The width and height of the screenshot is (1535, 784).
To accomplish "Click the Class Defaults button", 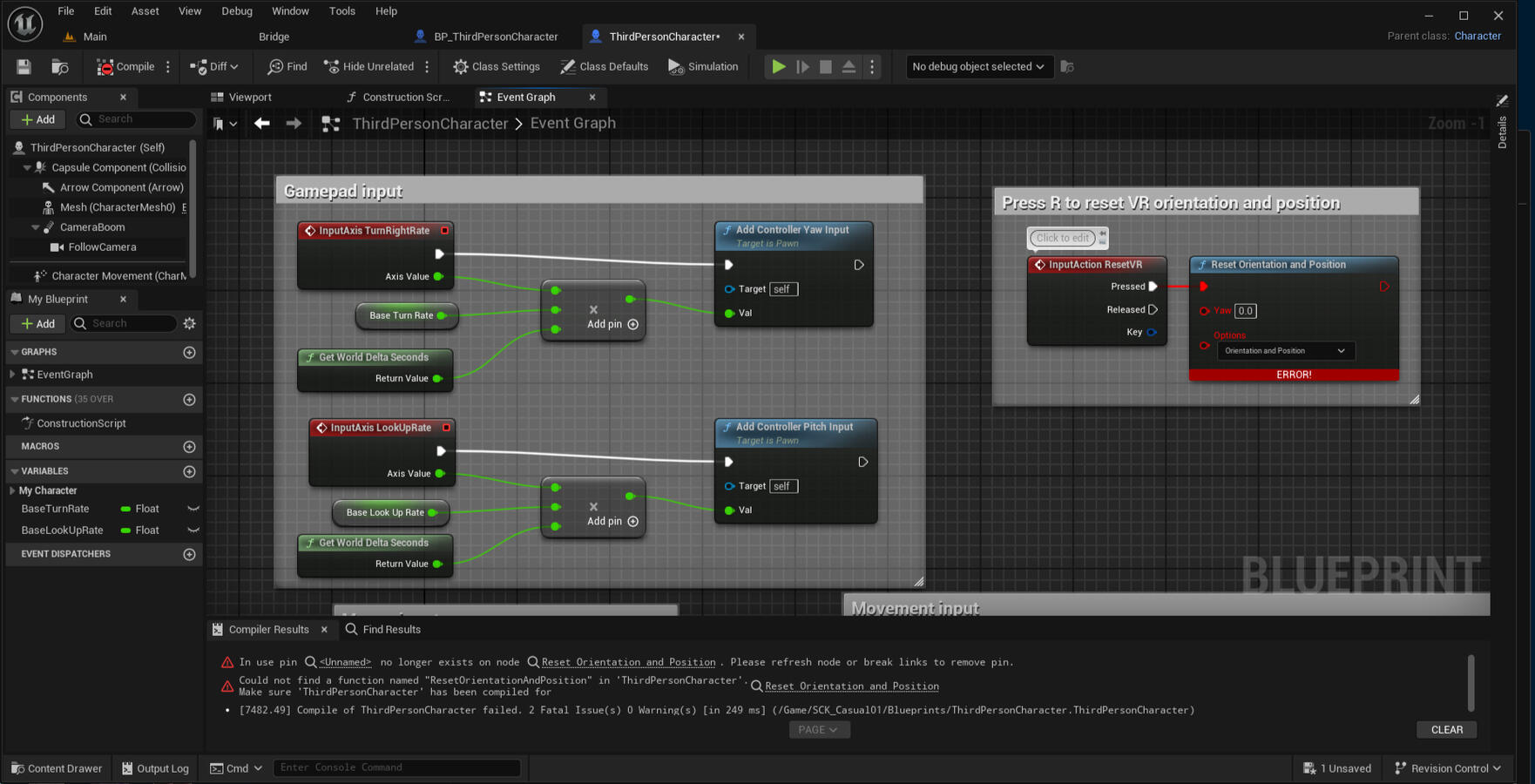I will (605, 67).
